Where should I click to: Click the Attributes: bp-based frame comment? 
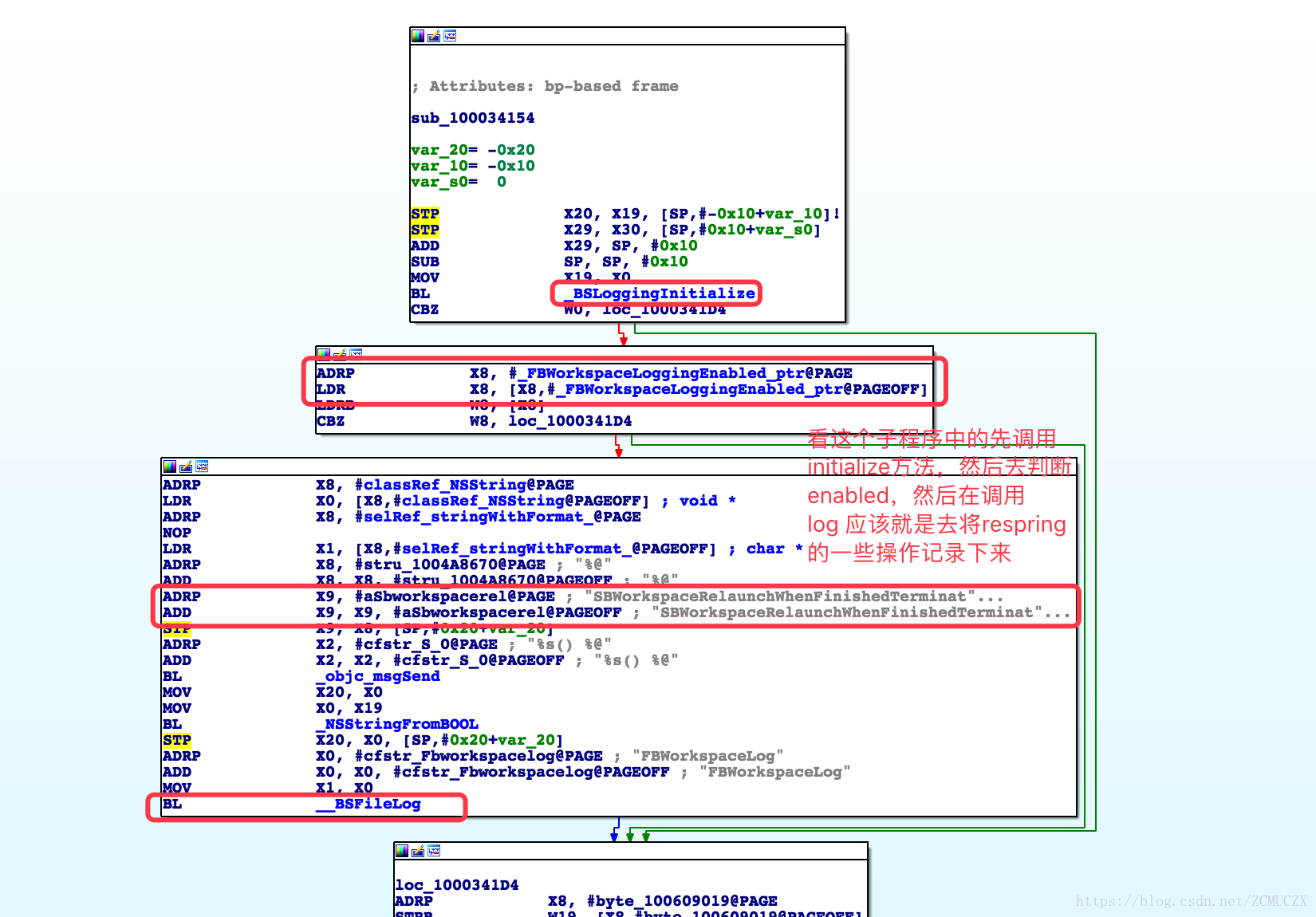pyautogui.click(x=546, y=86)
